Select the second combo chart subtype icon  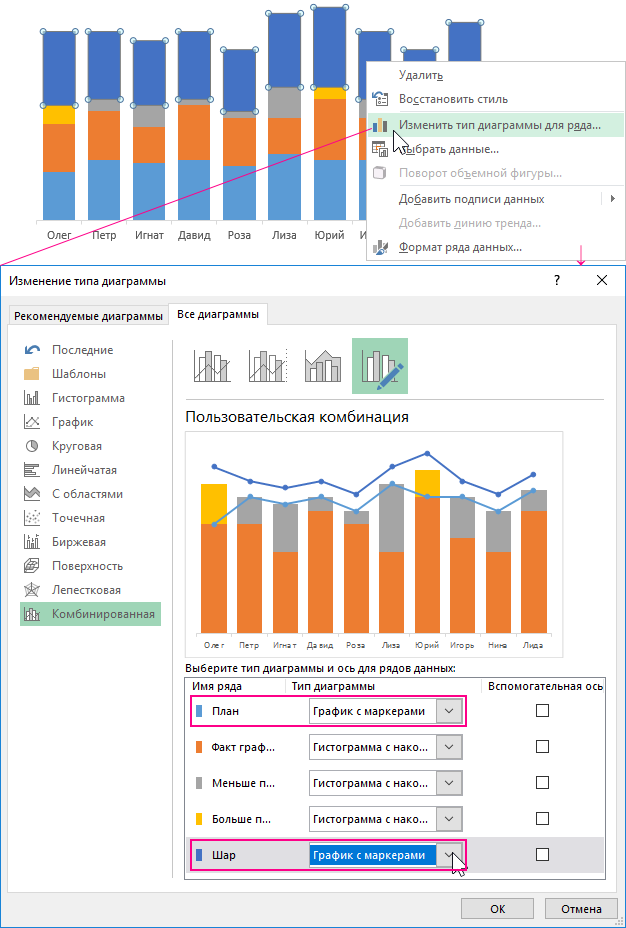[268, 366]
